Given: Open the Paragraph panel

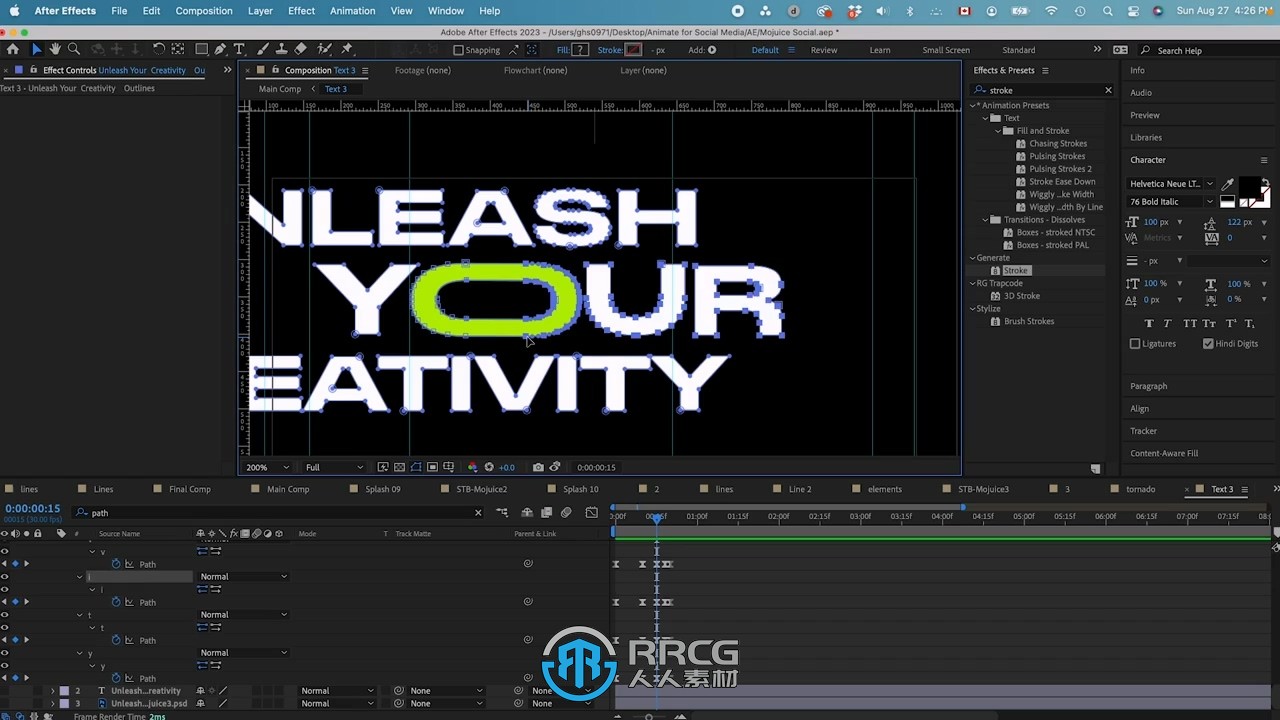Looking at the screenshot, I should click(1148, 386).
